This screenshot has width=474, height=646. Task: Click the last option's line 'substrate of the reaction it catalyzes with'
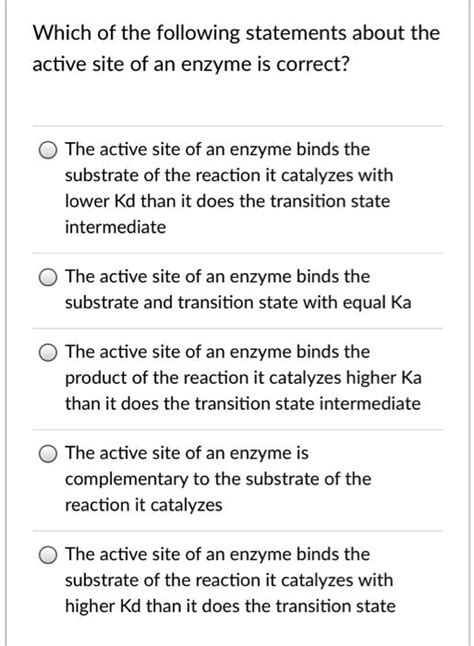229,580
